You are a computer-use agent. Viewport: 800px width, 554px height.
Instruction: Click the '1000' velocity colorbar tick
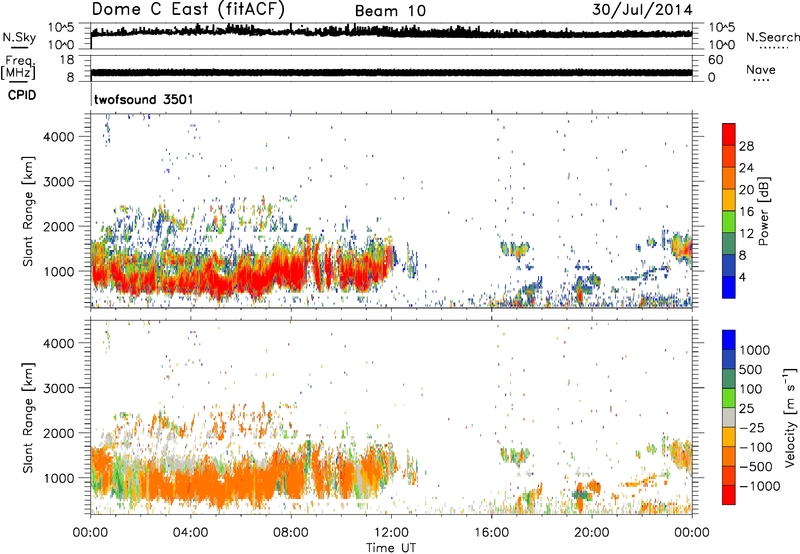(755, 350)
